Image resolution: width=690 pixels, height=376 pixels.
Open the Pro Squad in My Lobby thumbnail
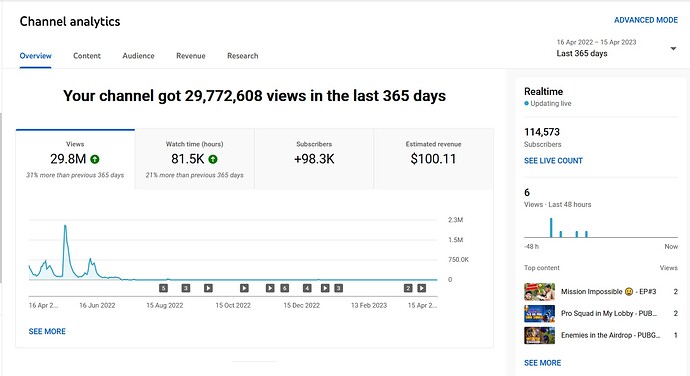(x=540, y=313)
